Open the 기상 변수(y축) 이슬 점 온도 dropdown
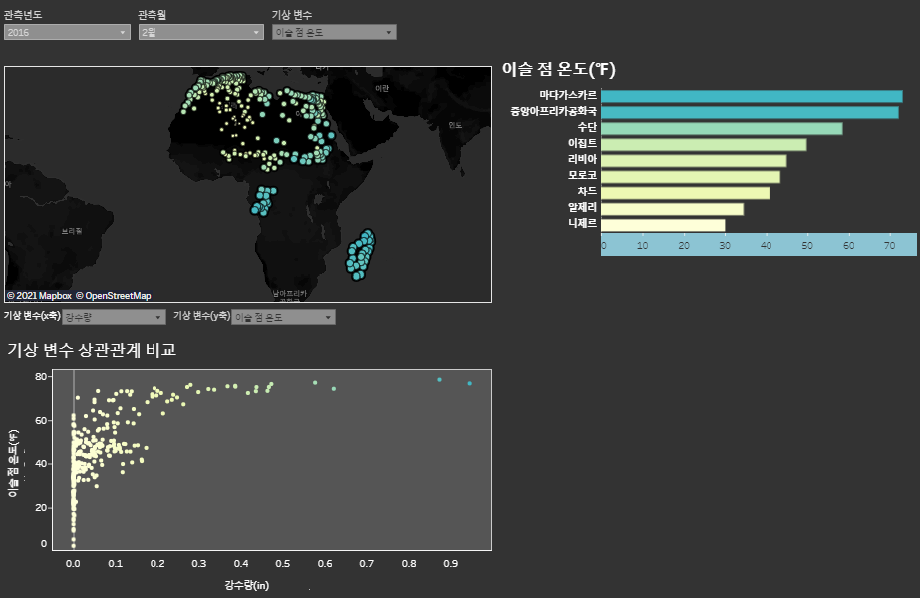 coord(283,317)
